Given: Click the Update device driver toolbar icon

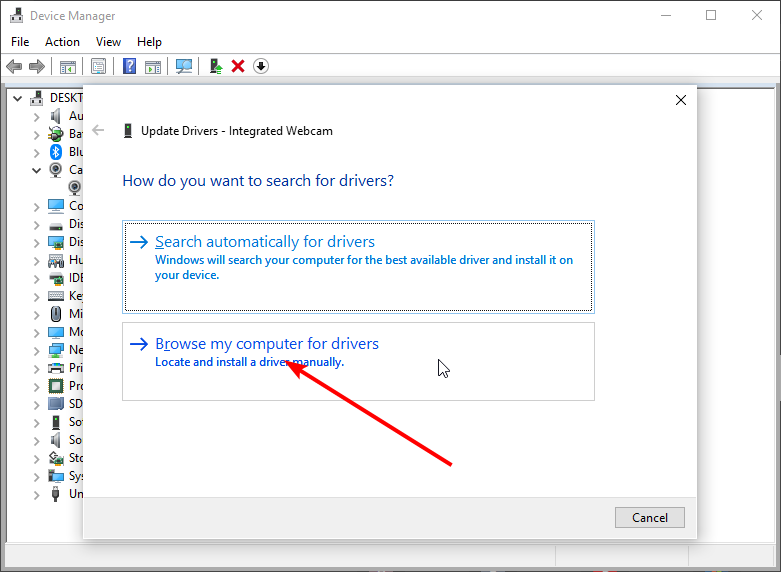Looking at the screenshot, I should click(215, 66).
